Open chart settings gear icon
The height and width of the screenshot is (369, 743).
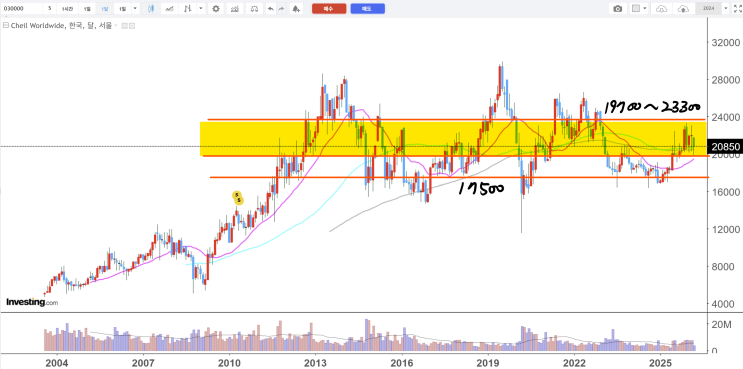[x=216, y=9]
